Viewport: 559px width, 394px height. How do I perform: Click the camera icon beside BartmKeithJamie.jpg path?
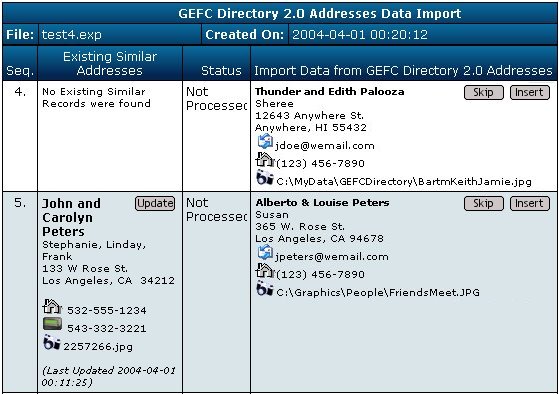coord(265,178)
